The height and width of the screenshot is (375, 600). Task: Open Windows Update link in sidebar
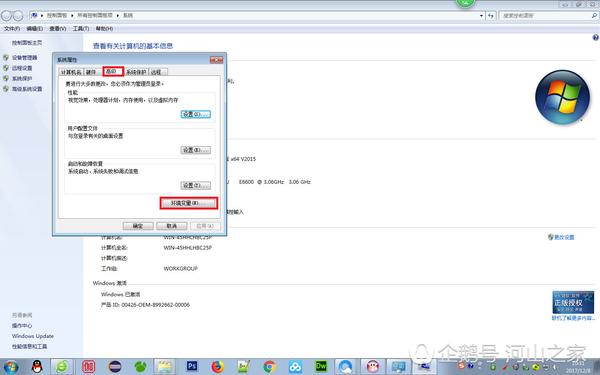(x=33, y=336)
